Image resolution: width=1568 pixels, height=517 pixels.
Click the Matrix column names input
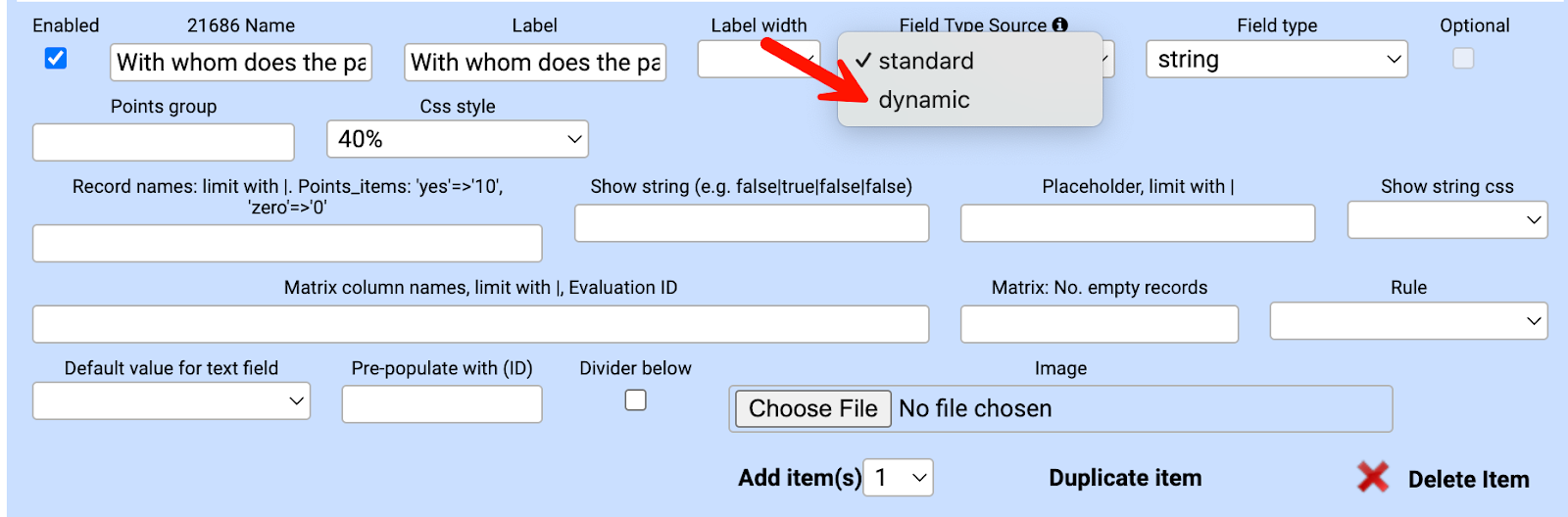[480, 324]
